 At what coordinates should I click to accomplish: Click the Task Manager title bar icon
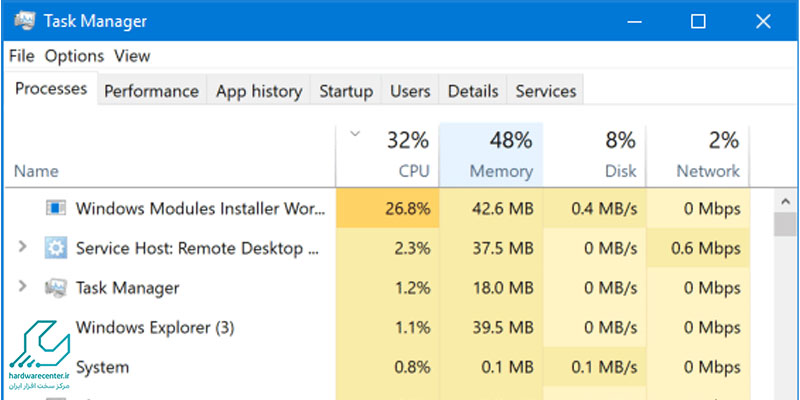click(x=25, y=20)
